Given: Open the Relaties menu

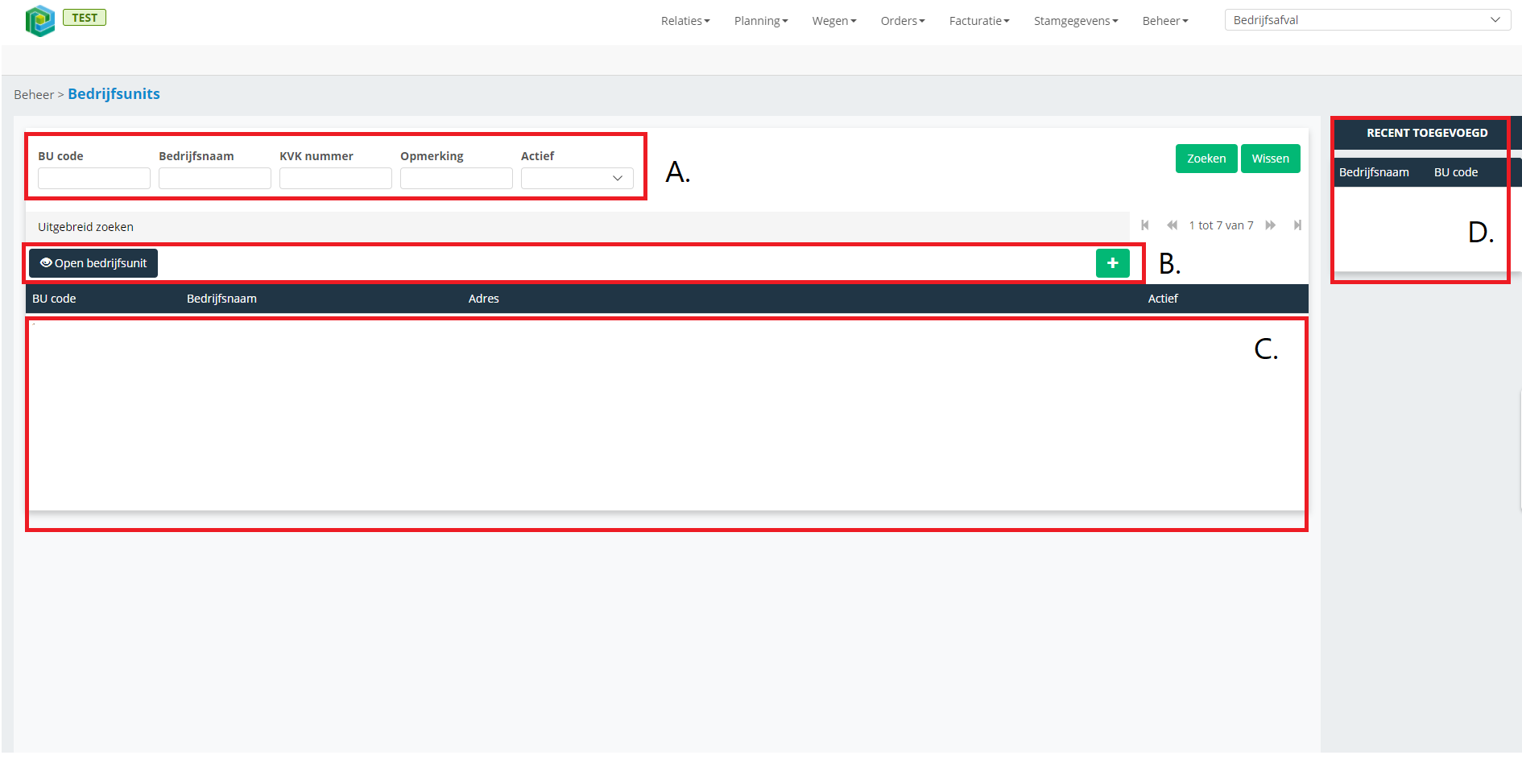Looking at the screenshot, I should 685,21.
